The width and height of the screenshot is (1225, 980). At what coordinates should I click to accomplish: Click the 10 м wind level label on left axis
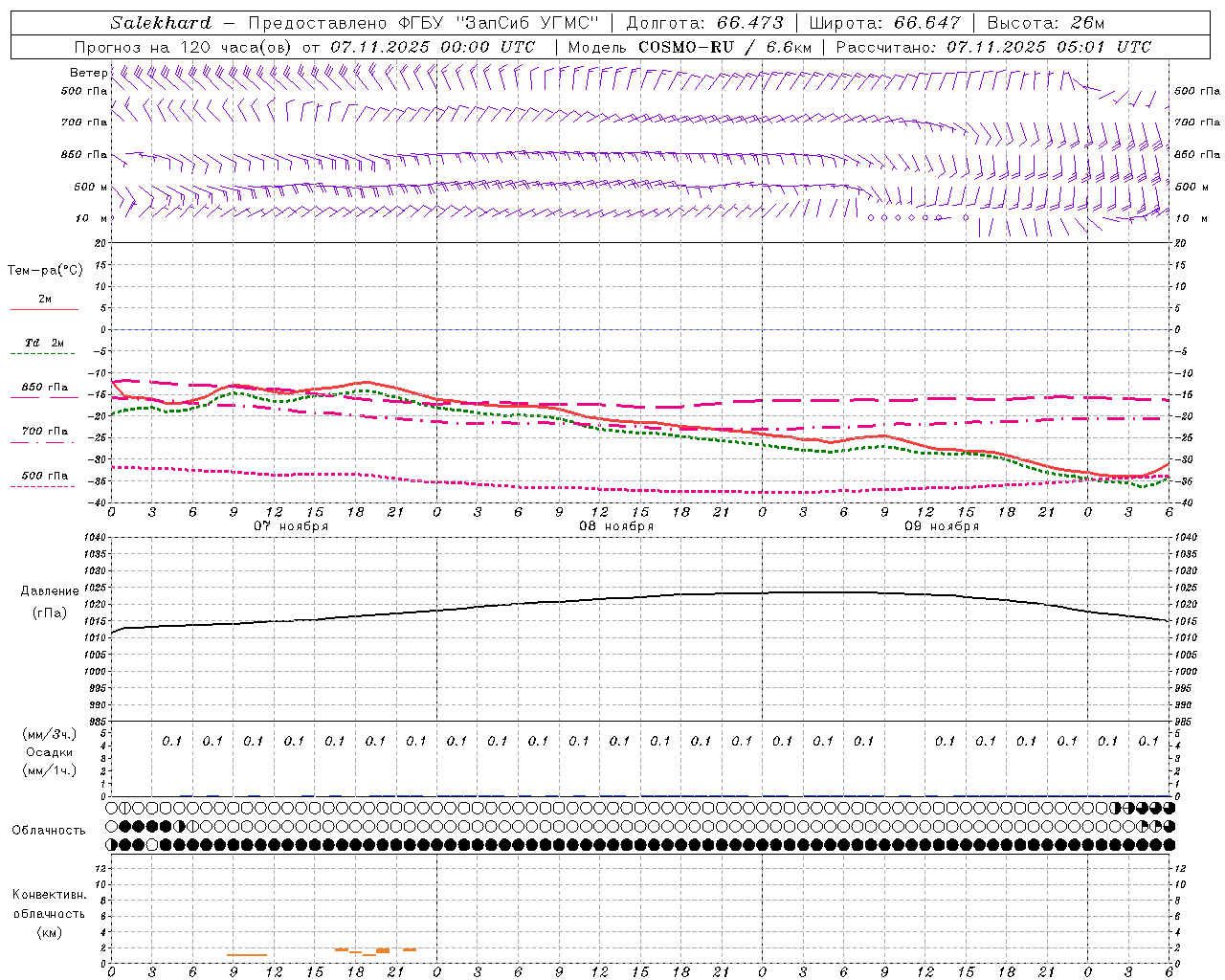(91, 218)
